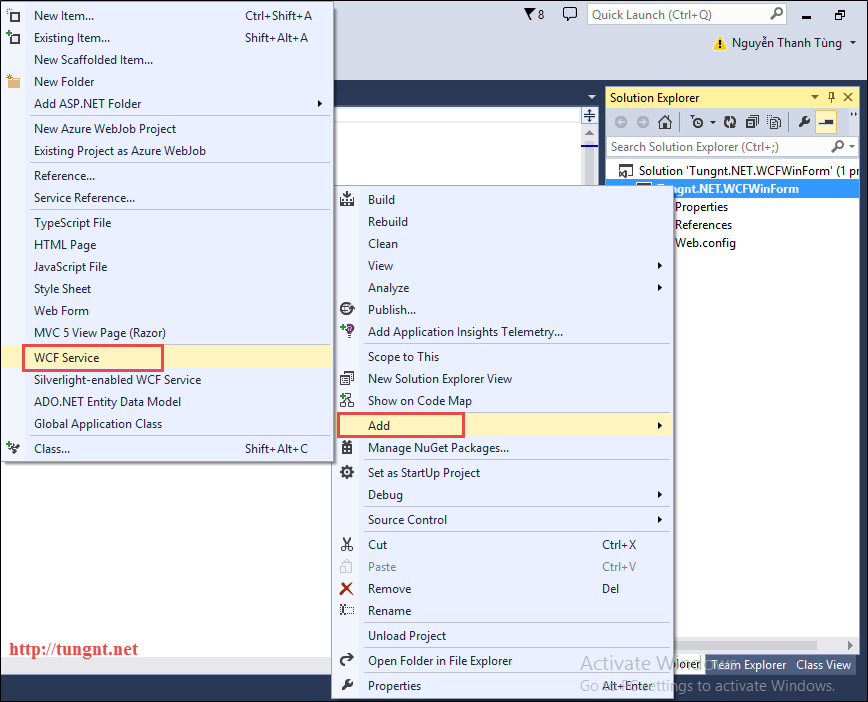Image resolution: width=868 pixels, height=702 pixels.
Task: Open Solution Explorer window position dropdown
Action: pyautogui.click(x=815, y=97)
